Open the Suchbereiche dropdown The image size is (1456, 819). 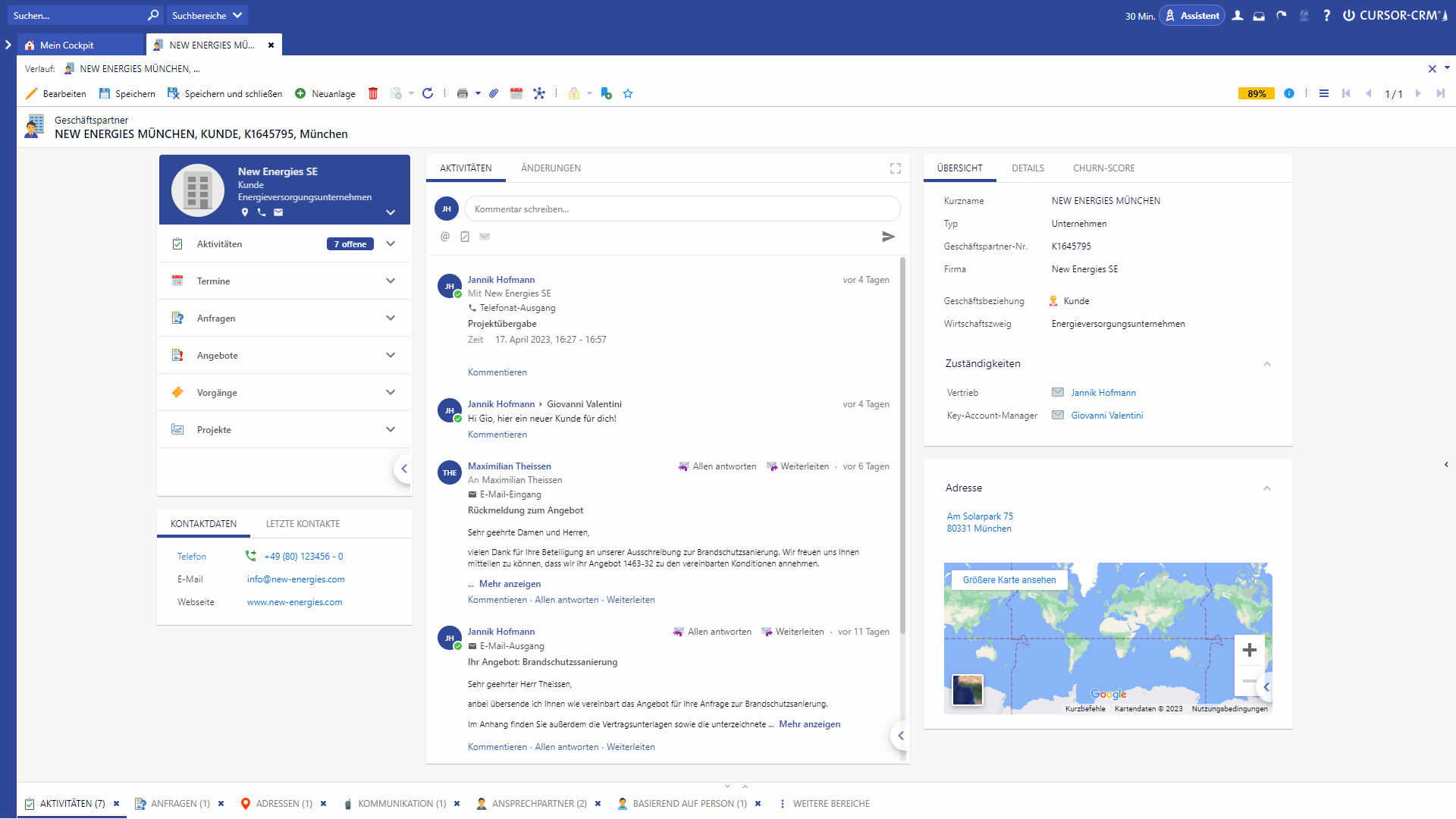coord(207,15)
